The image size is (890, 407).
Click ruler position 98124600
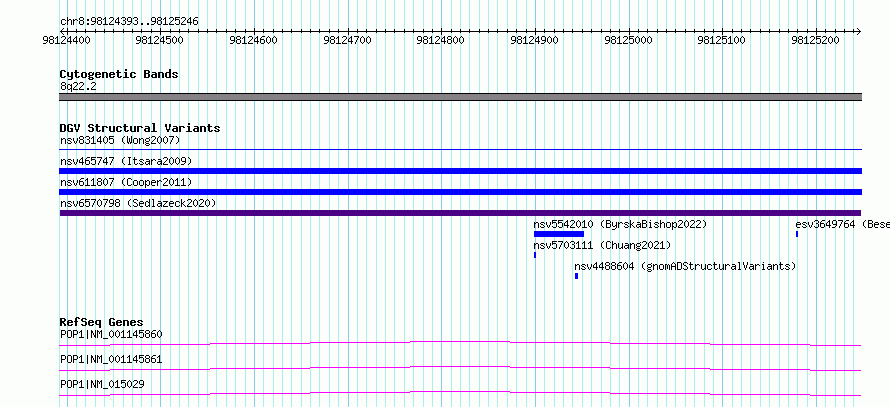click(253, 40)
